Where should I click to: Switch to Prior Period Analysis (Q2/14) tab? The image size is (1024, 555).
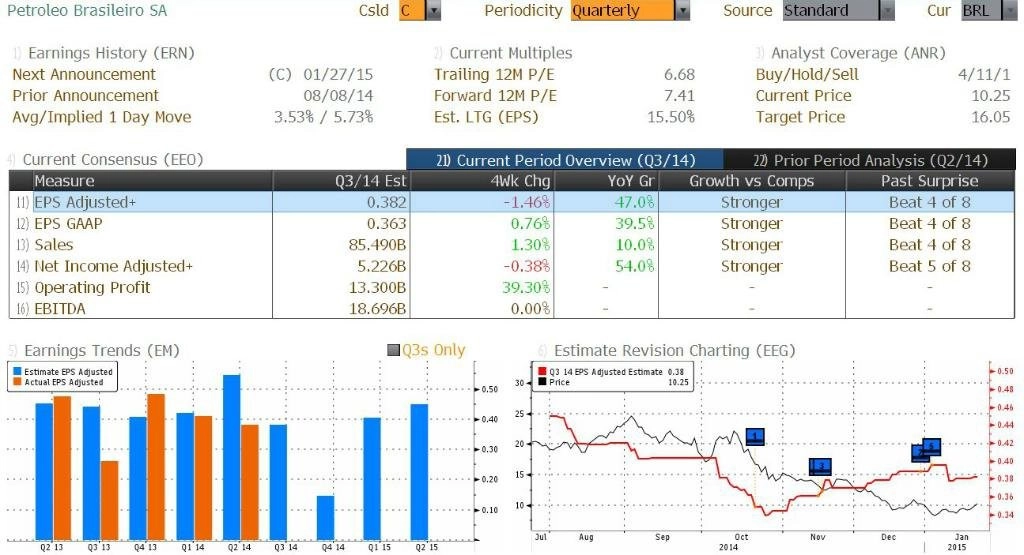click(x=870, y=160)
